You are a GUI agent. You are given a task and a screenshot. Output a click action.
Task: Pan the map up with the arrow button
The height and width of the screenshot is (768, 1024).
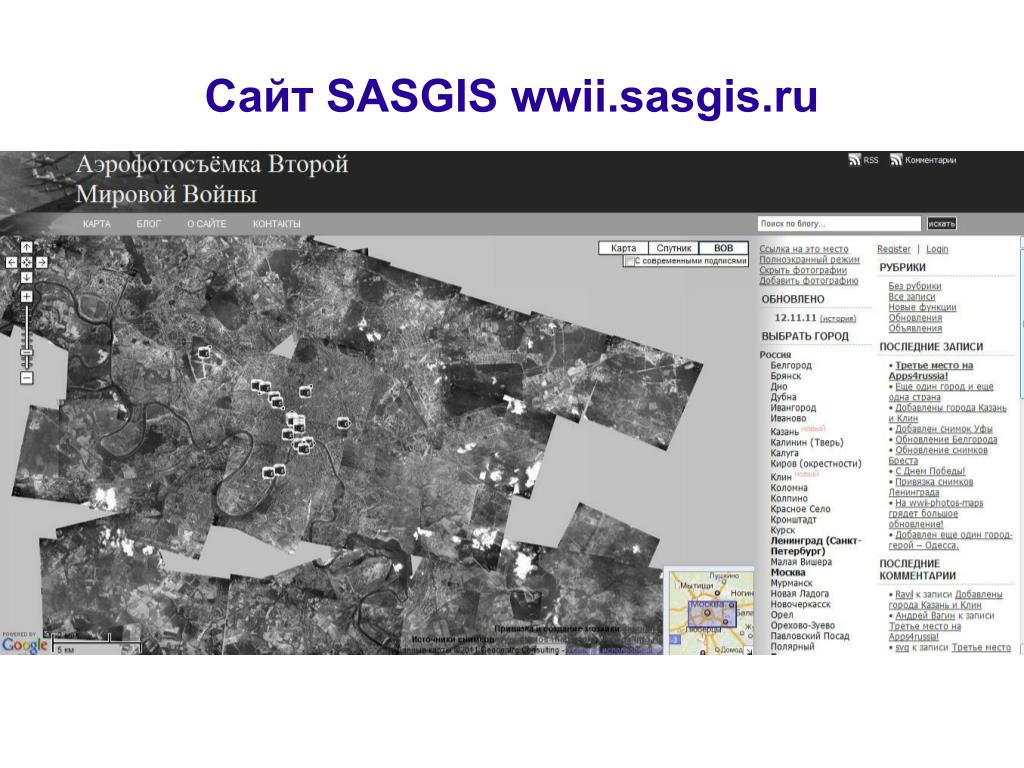(26, 247)
